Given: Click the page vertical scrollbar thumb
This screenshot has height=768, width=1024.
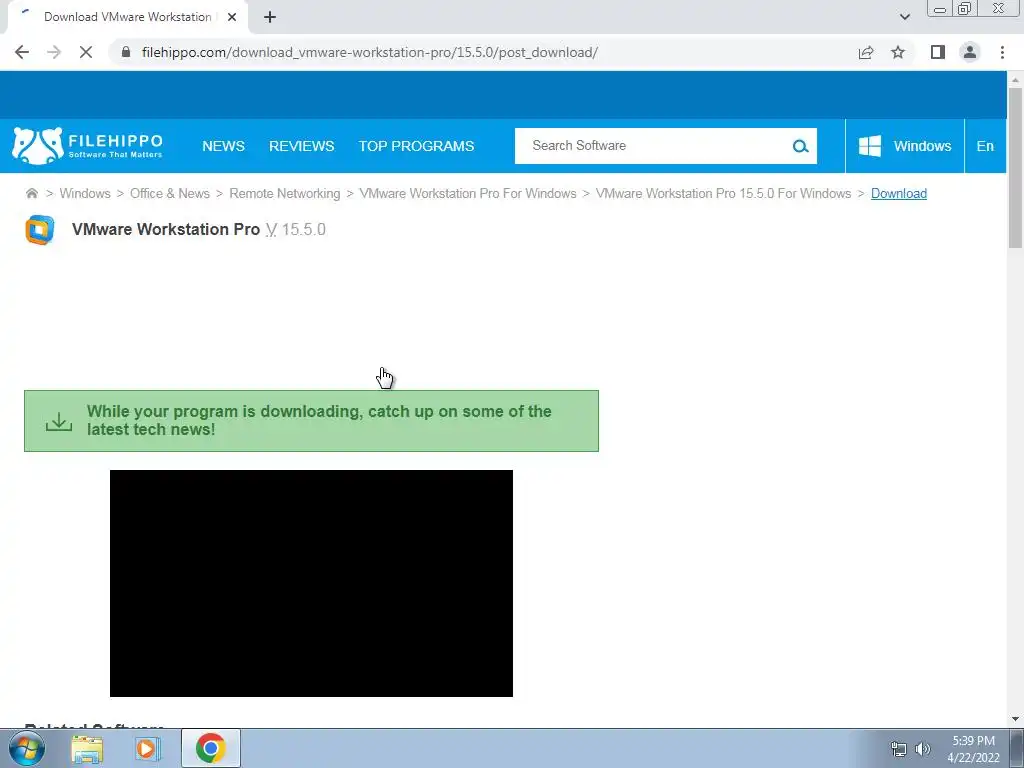Looking at the screenshot, I should [x=1015, y=167].
